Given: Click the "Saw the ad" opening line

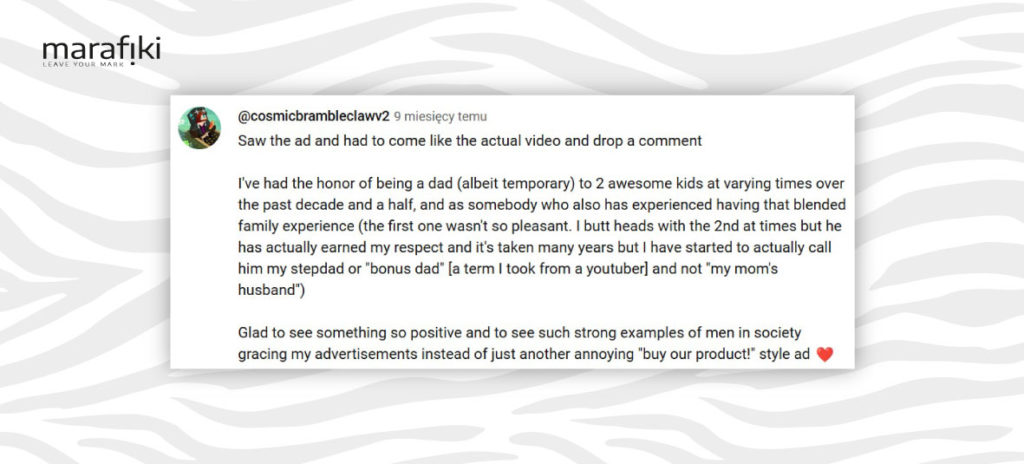Looking at the screenshot, I should coord(470,141).
